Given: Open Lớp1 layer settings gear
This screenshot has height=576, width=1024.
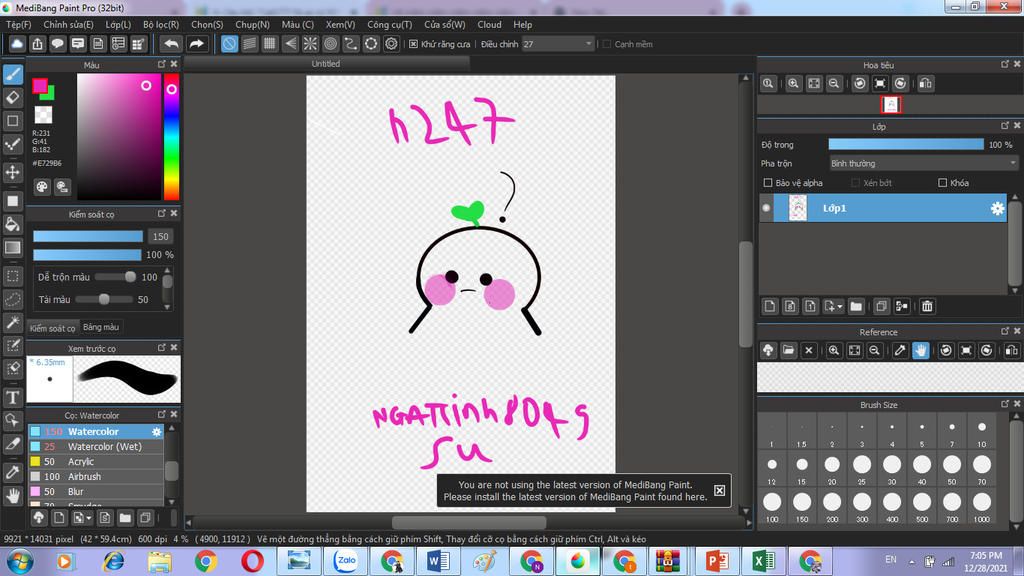Looking at the screenshot, I should coord(997,208).
